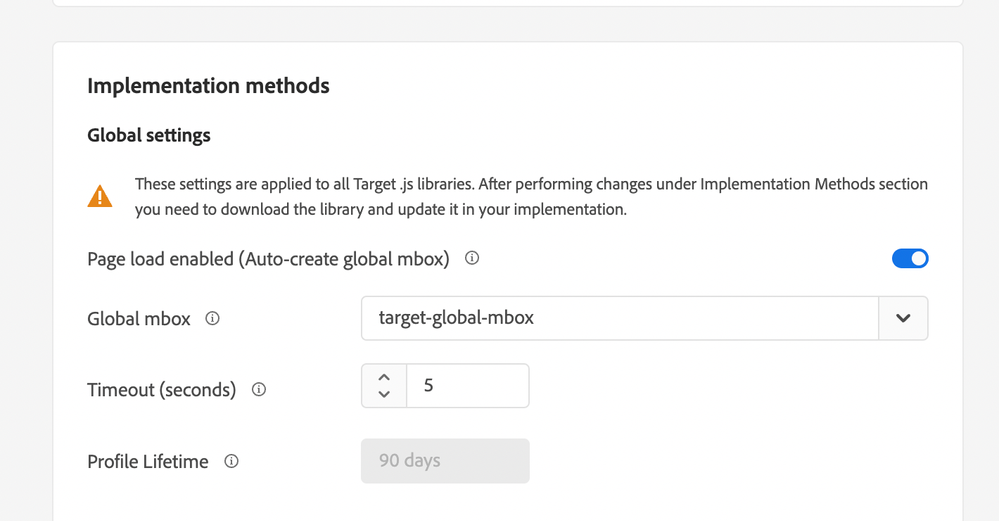Click the Page load enabled label text
This screenshot has height=521, width=999.
(268, 259)
